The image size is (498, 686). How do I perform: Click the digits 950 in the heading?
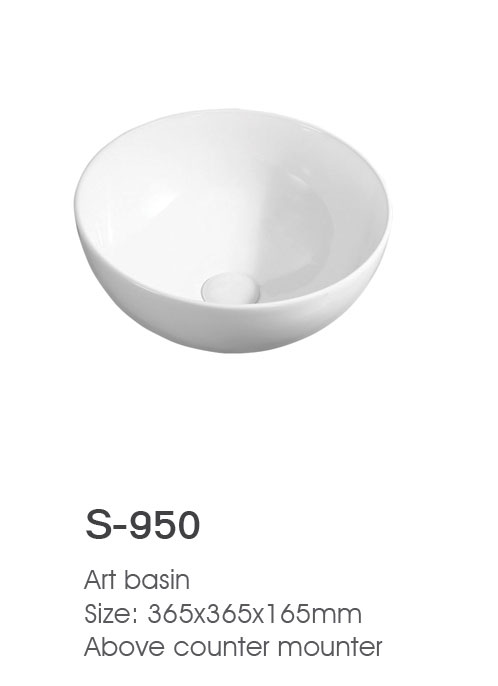pyautogui.click(x=166, y=525)
